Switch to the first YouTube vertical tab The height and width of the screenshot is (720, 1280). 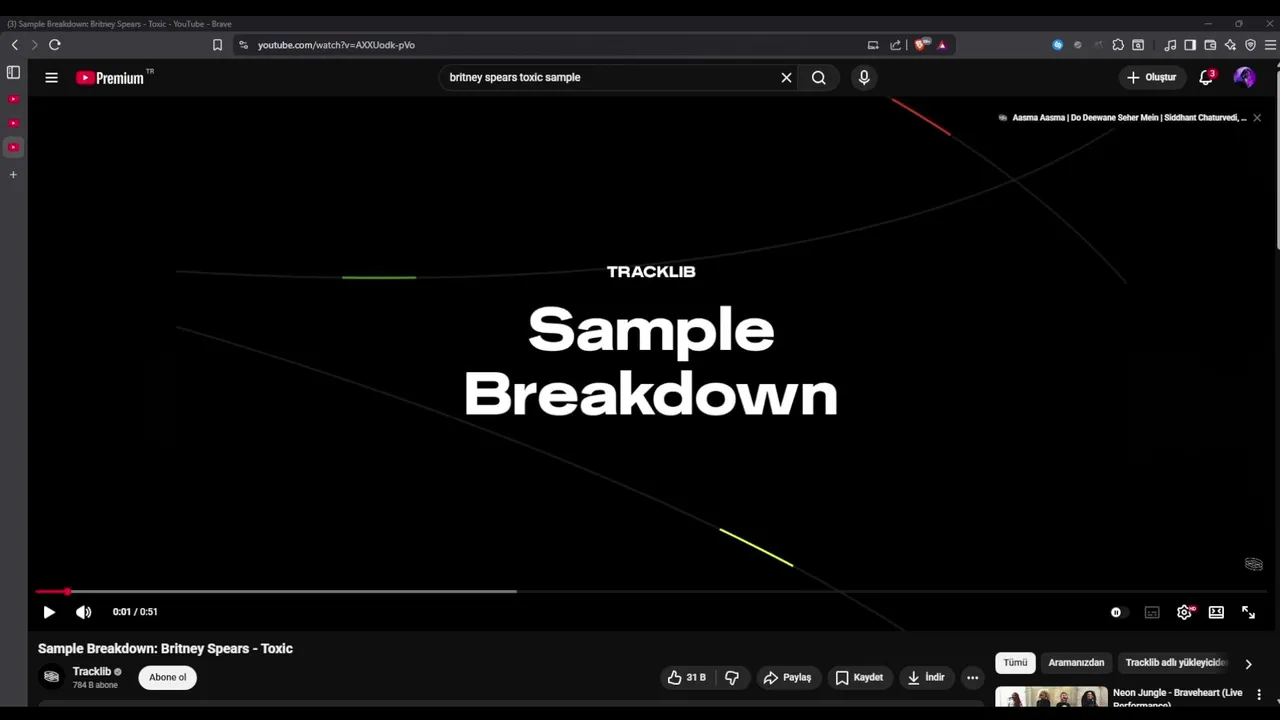click(13, 99)
